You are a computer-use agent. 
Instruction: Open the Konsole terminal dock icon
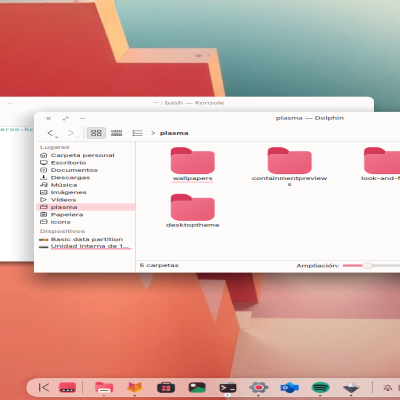coord(228,388)
